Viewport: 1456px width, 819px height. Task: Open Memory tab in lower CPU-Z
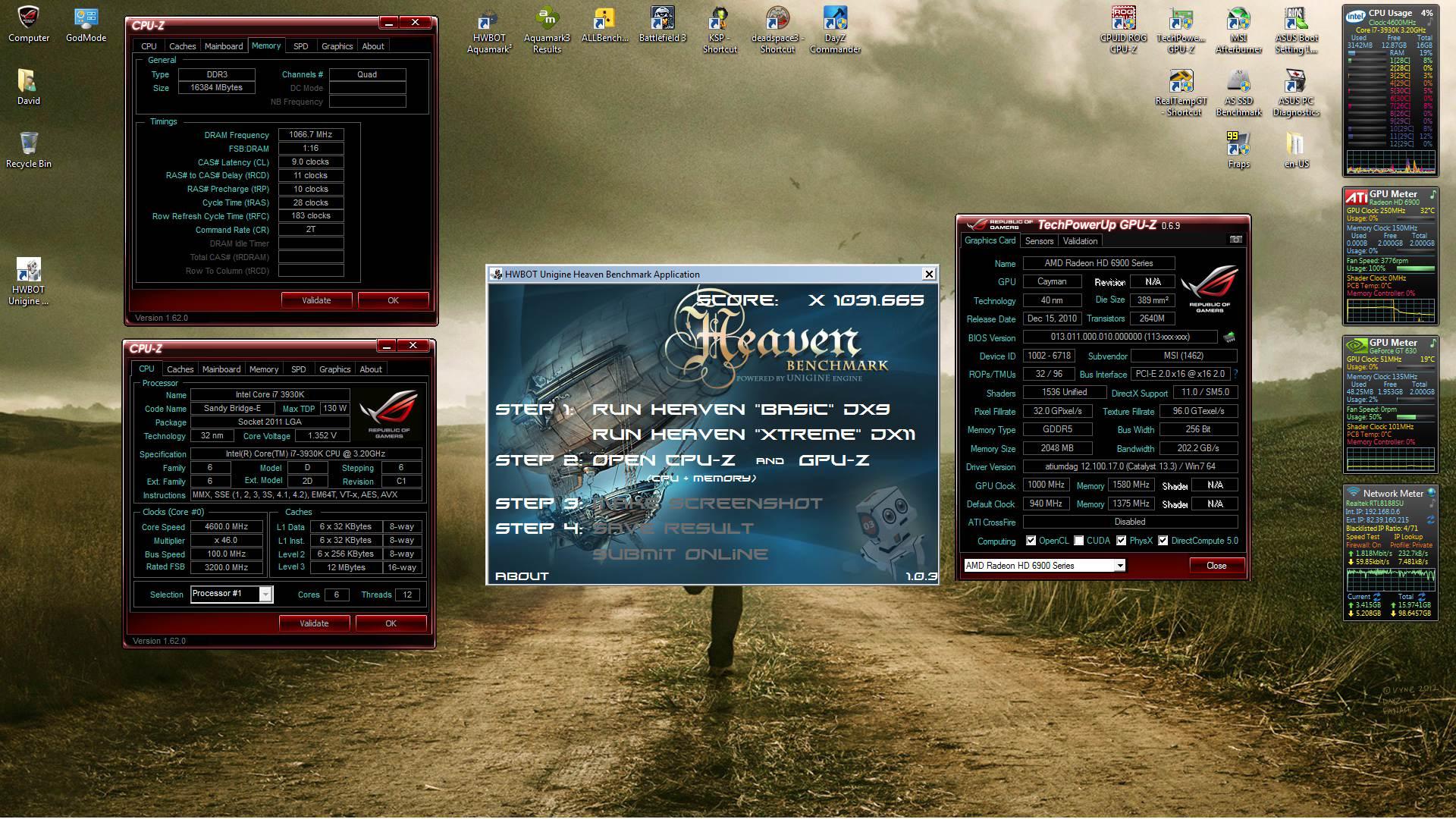264,369
